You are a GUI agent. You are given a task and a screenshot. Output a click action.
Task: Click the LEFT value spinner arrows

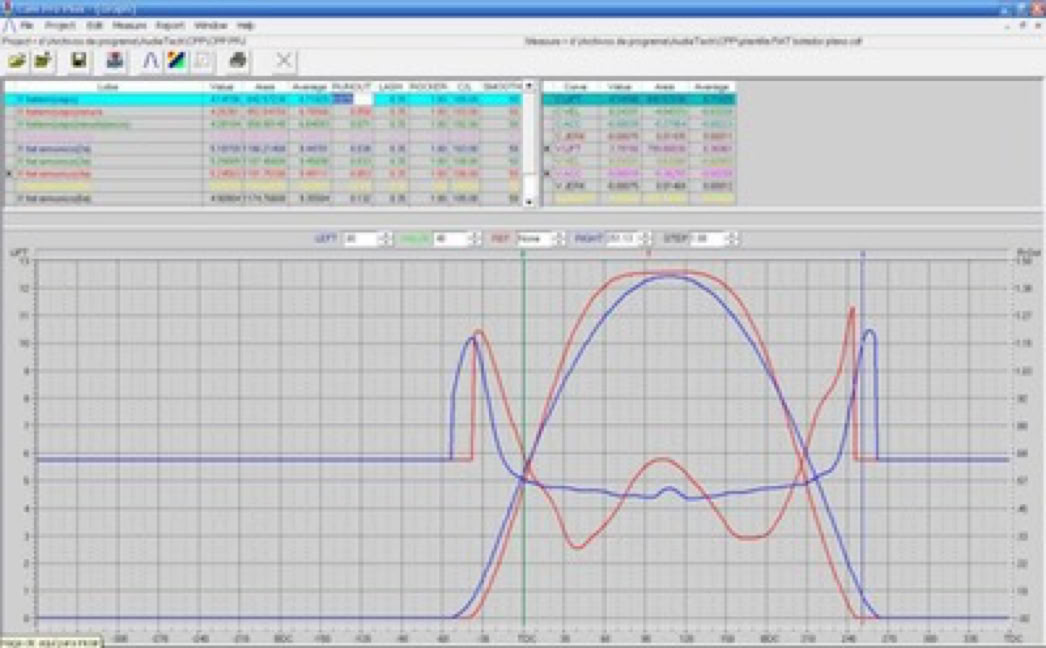(x=384, y=239)
